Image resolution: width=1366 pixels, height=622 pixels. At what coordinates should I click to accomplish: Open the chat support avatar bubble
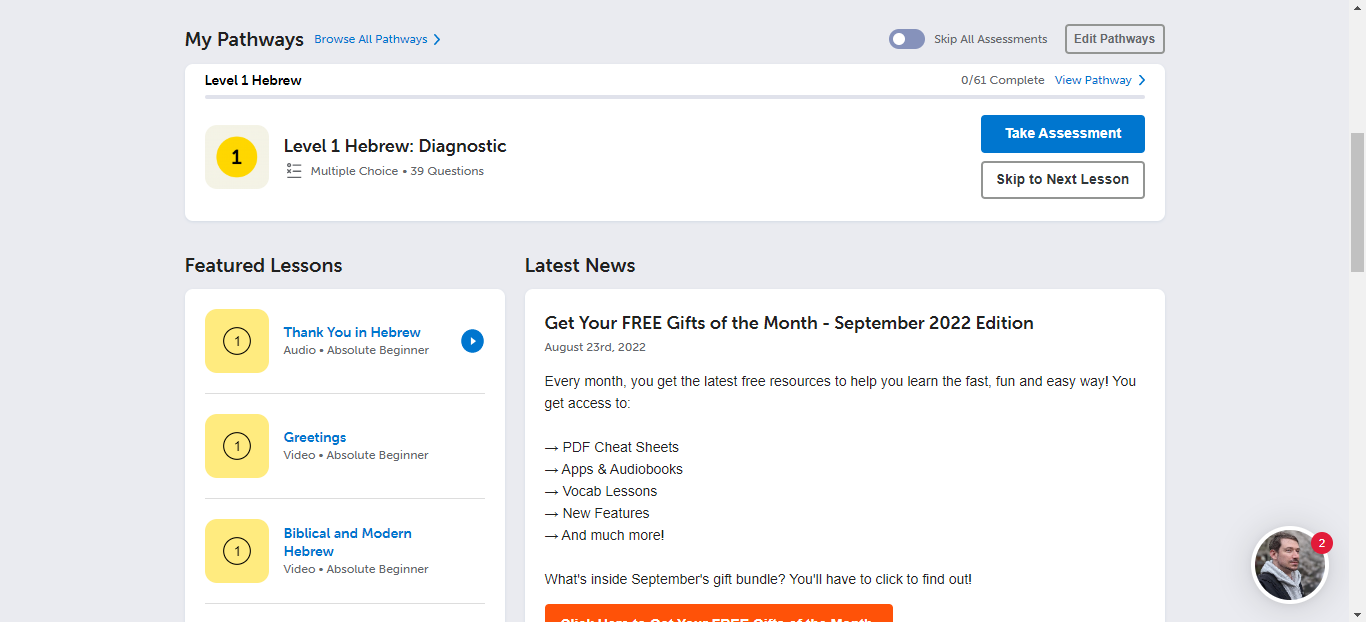pyautogui.click(x=1289, y=566)
